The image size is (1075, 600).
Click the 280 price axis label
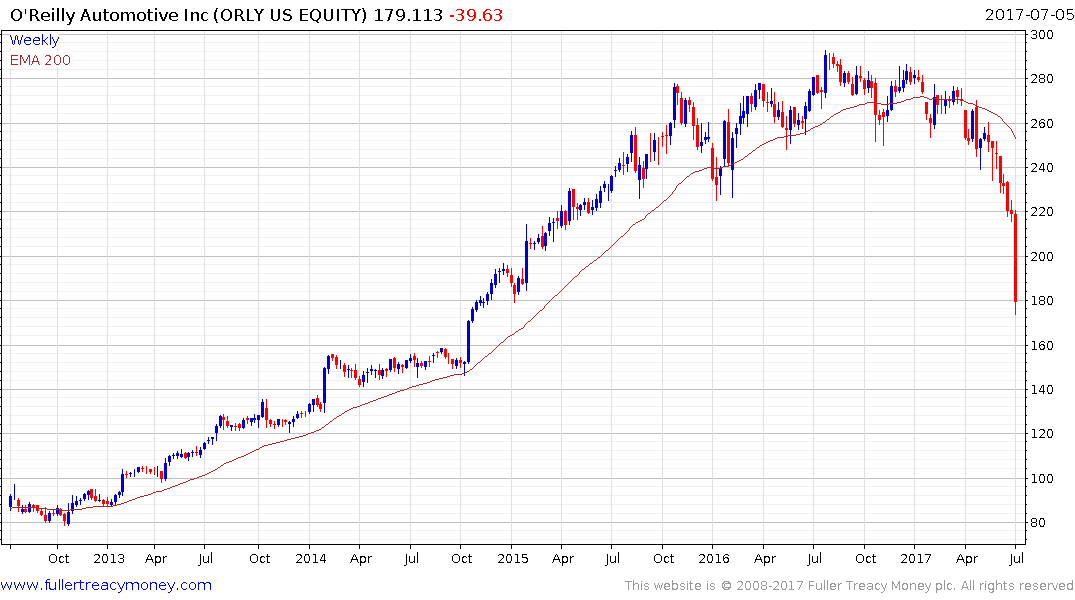[x=1042, y=79]
